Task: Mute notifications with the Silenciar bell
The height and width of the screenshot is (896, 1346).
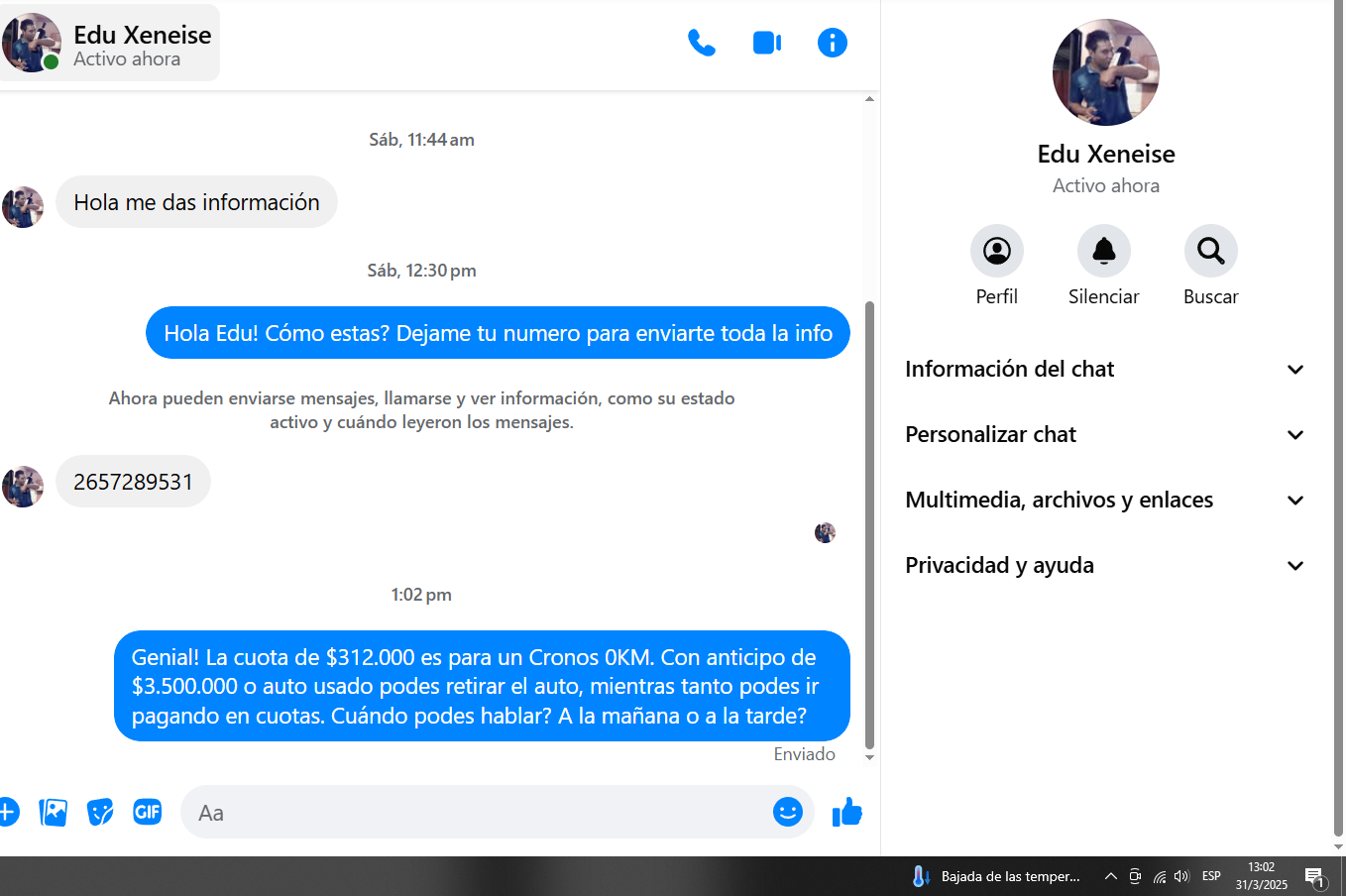Action: 1104,266
